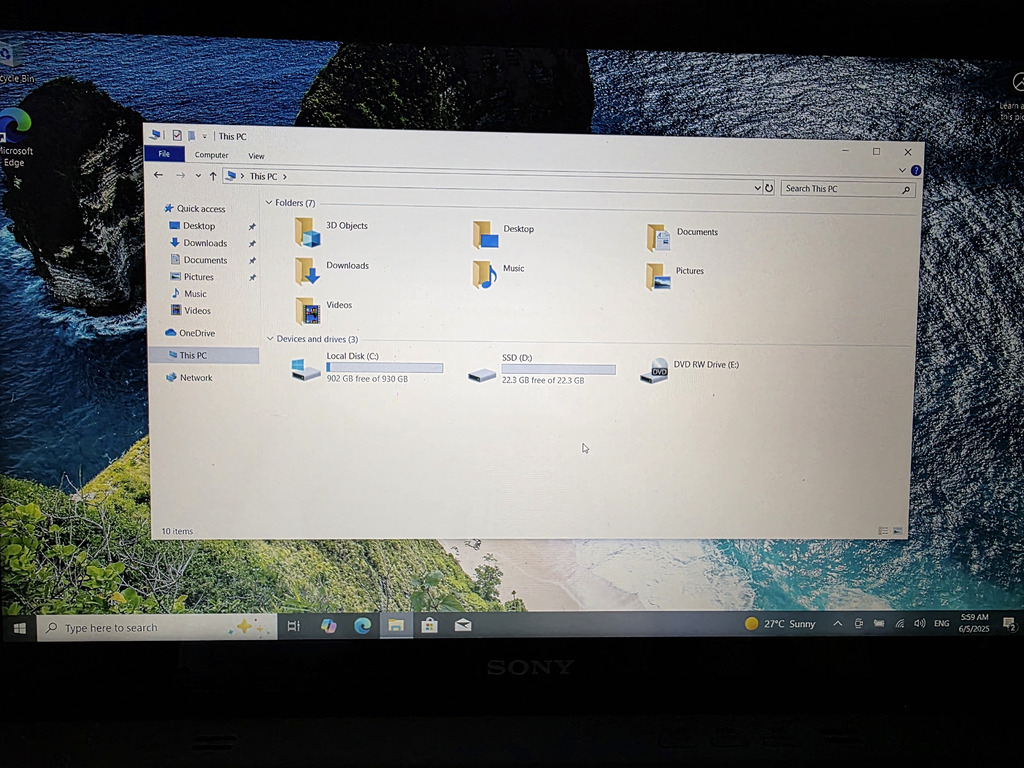
Task: Click the ENG language indicator
Action: click(x=941, y=623)
